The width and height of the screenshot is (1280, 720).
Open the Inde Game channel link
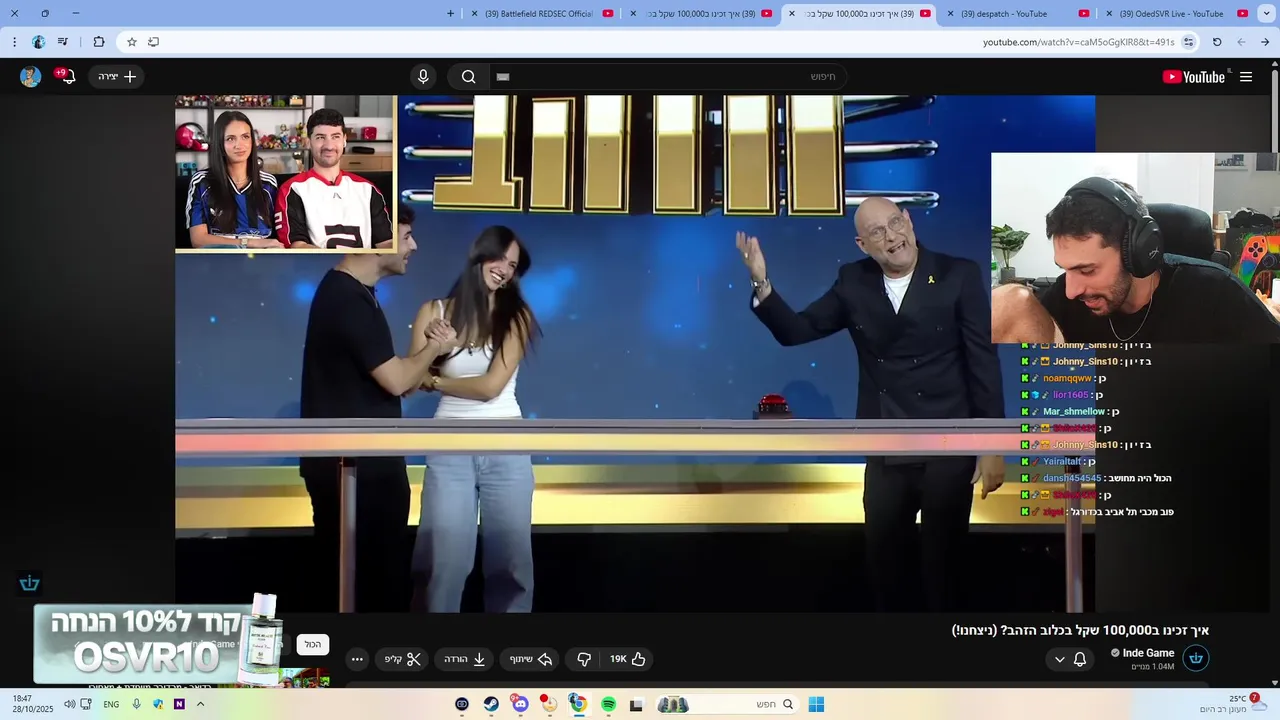point(1148,653)
